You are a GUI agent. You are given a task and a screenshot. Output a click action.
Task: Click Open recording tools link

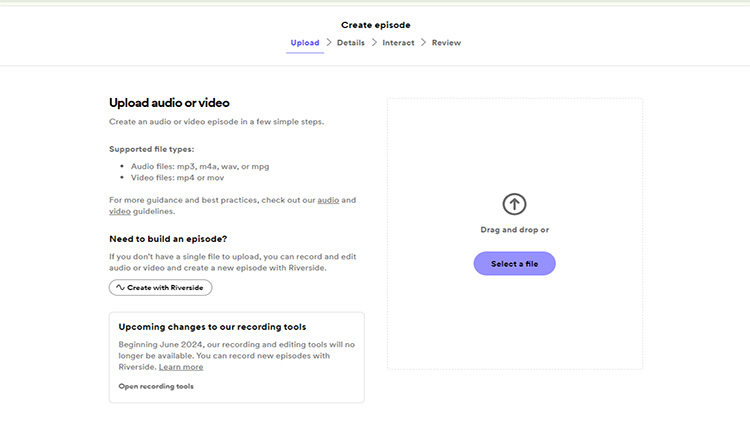click(x=156, y=386)
